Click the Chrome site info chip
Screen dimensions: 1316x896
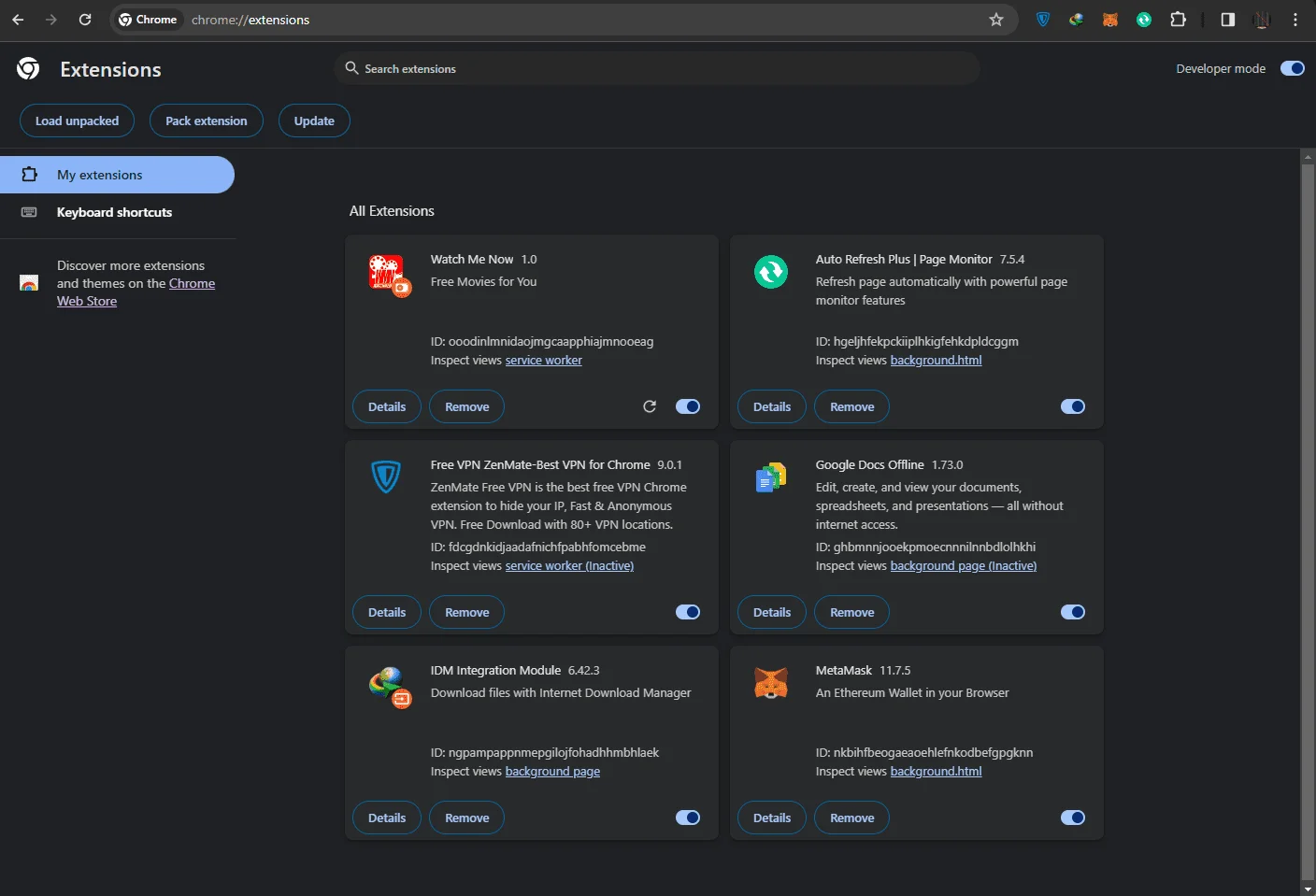pos(148,20)
